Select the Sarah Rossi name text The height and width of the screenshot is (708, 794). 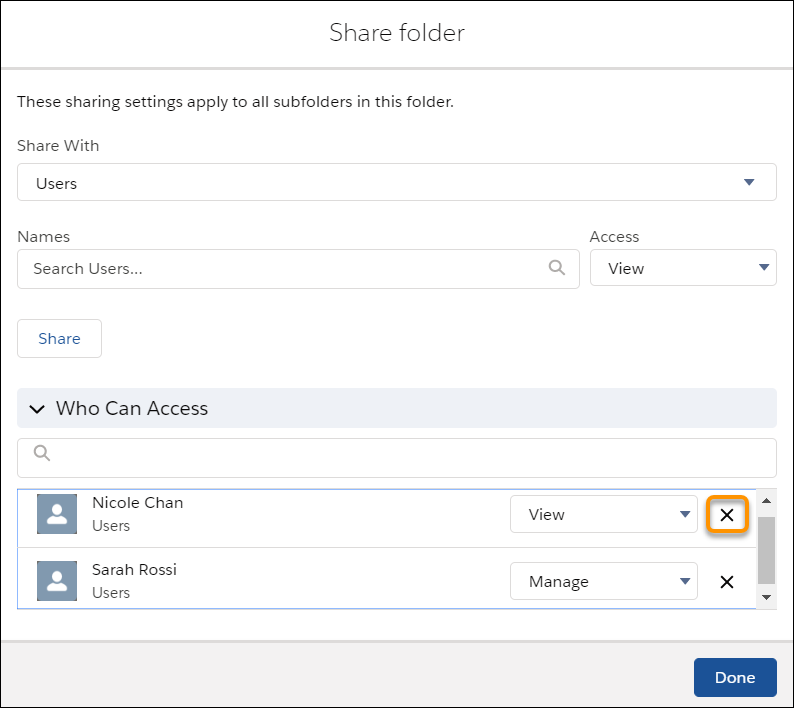134,570
